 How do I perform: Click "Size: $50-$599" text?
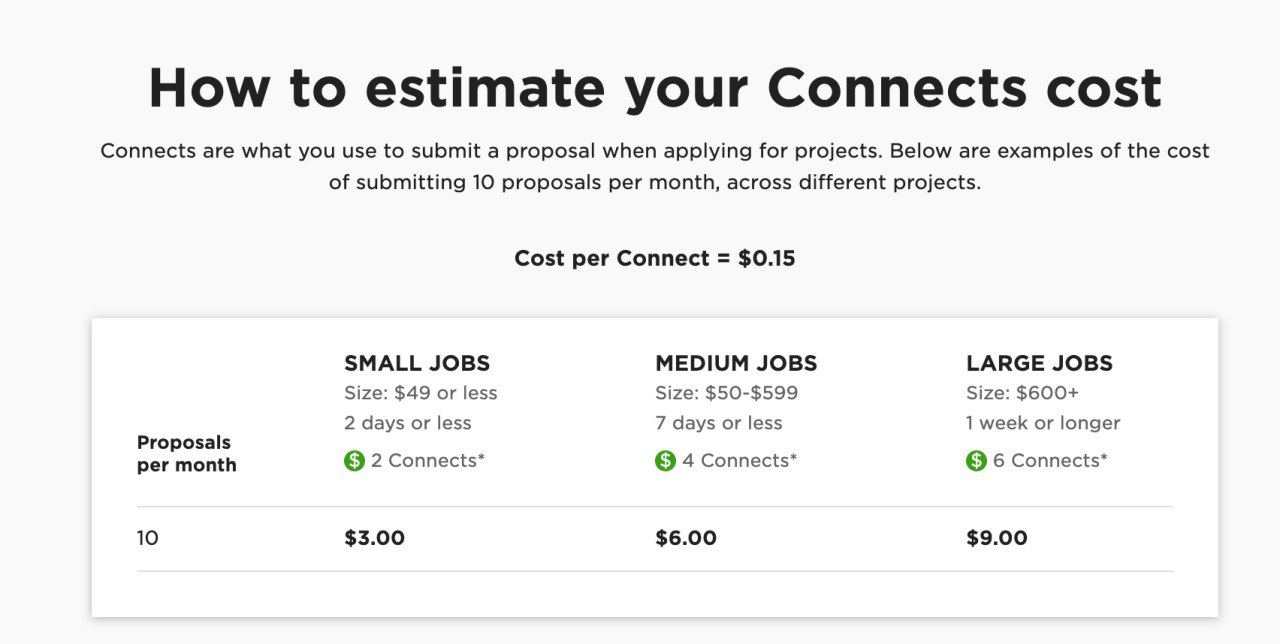pos(727,393)
